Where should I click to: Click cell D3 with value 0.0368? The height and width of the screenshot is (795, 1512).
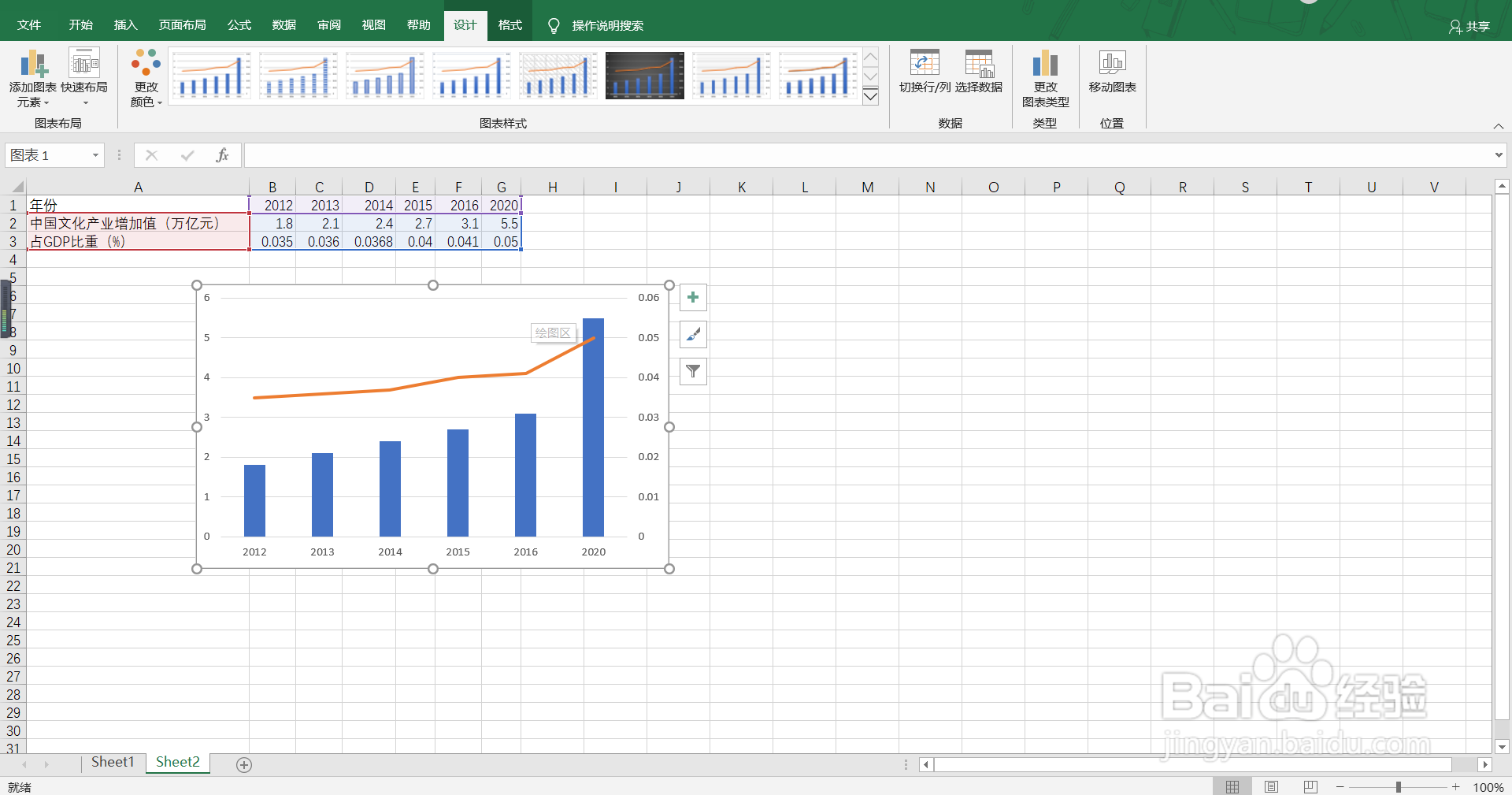pyautogui.click(x=369, y=242)
